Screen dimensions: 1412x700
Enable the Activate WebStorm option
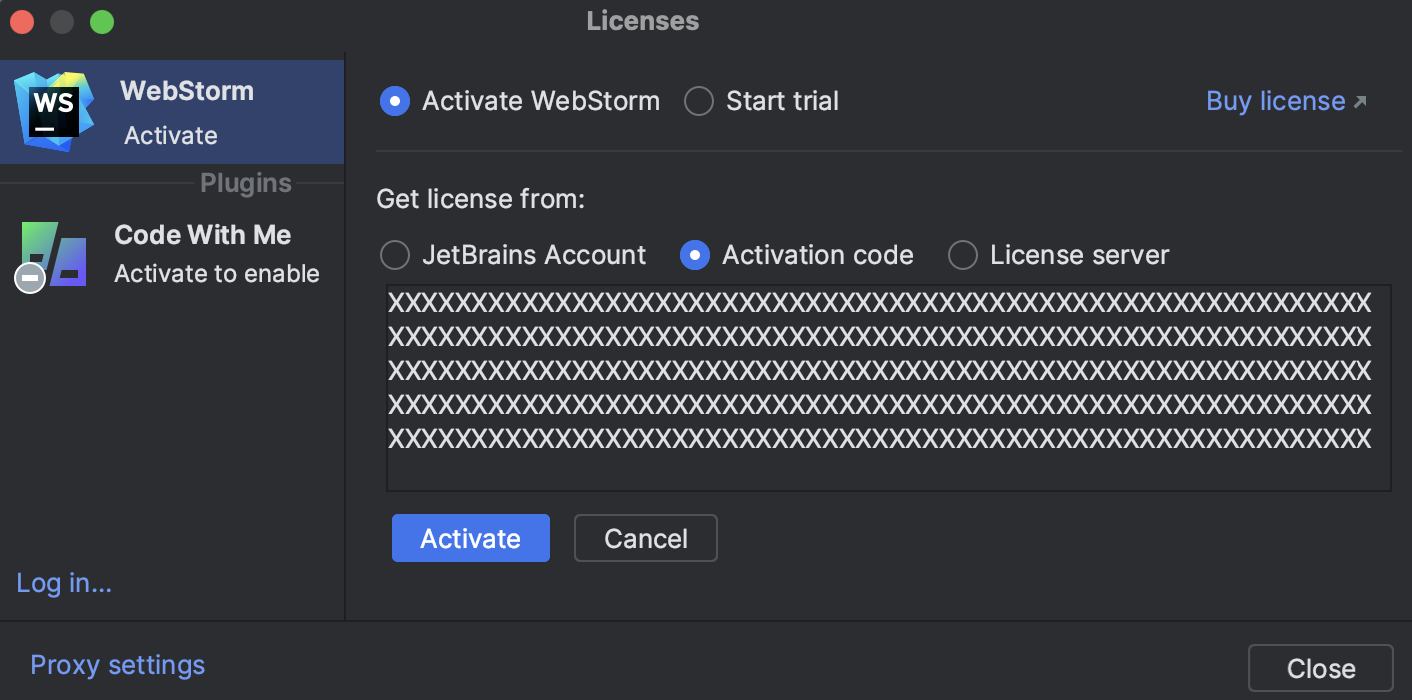394,100
